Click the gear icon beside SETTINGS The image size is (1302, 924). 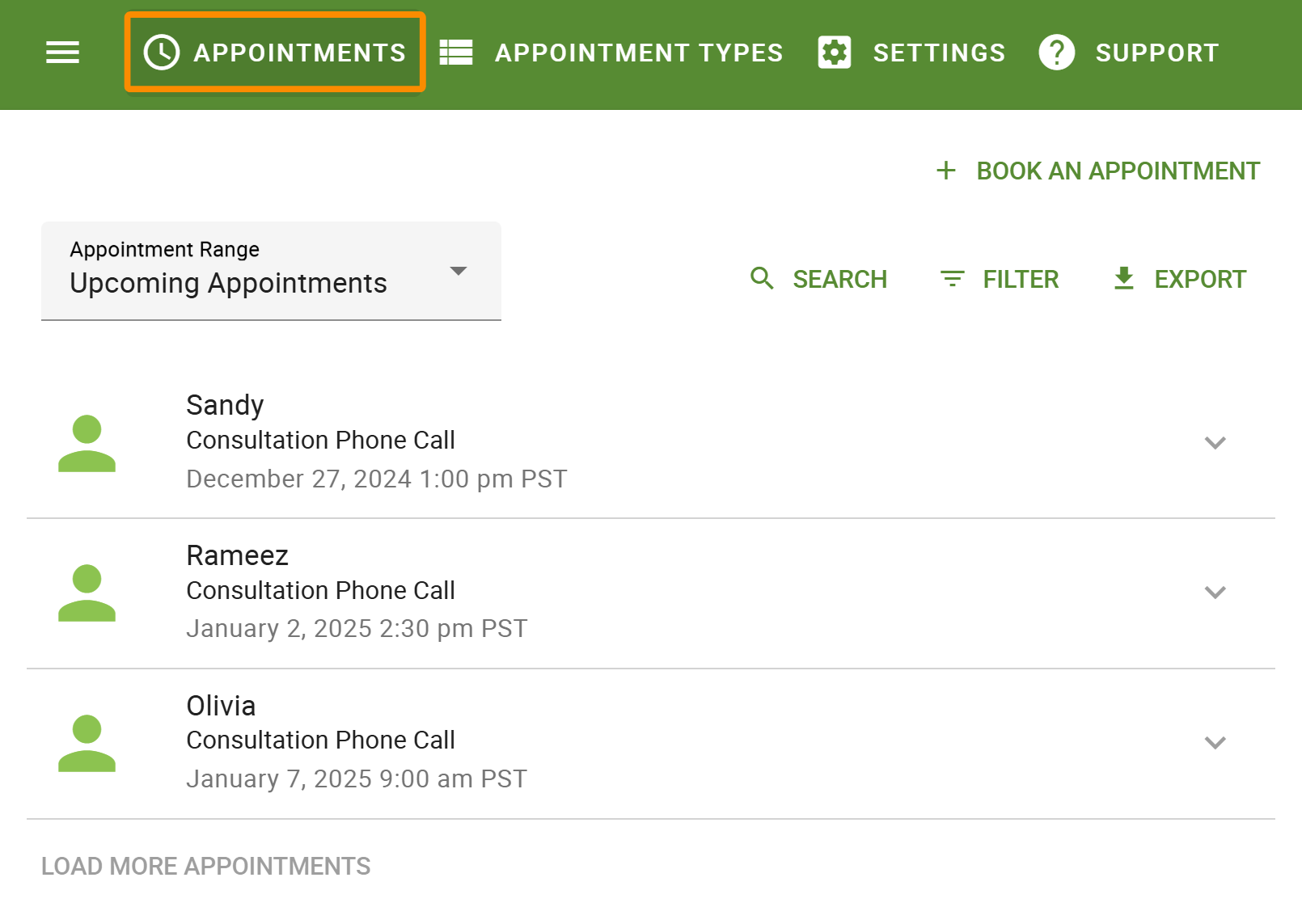click(834, 52)
